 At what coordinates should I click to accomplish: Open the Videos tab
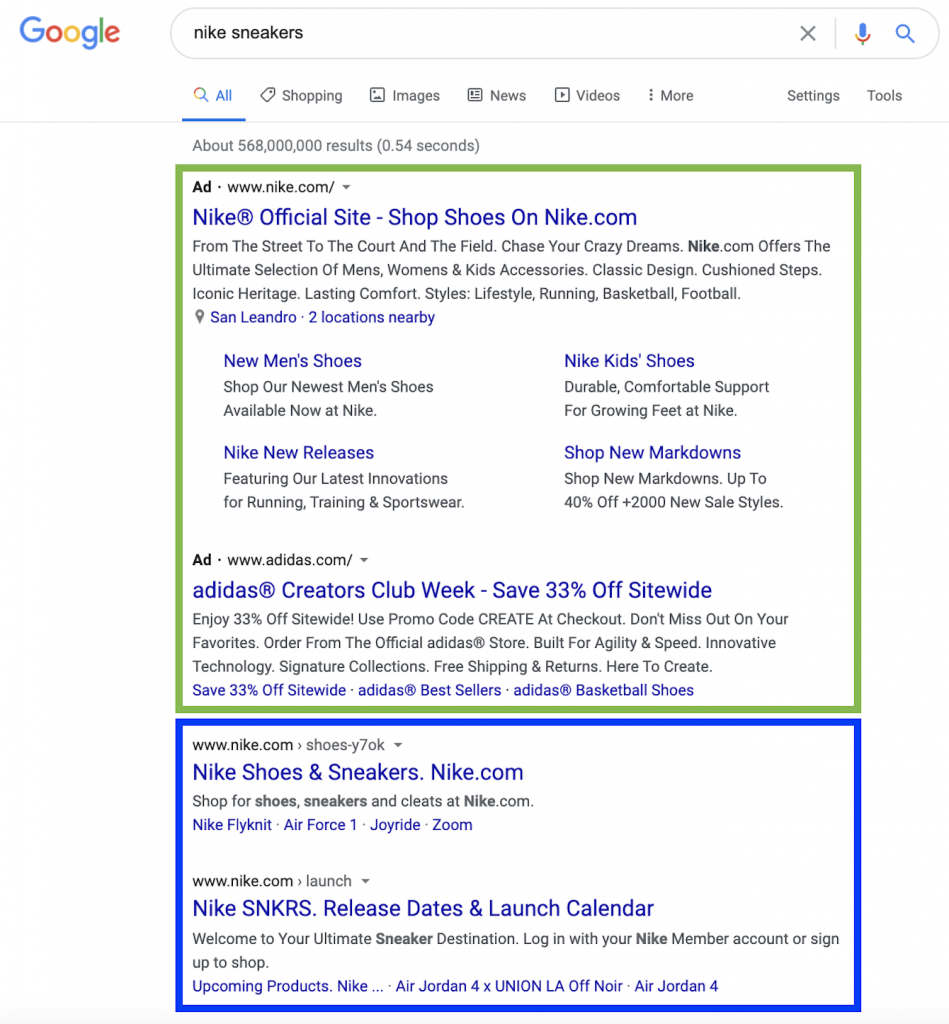tap(587, 95)
